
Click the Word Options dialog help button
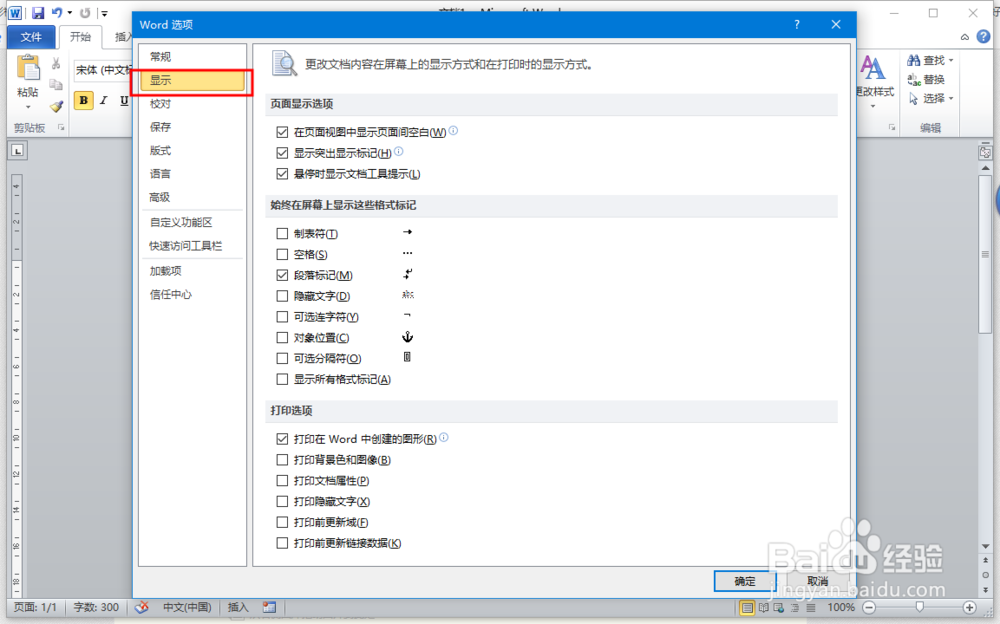[797, 24]
